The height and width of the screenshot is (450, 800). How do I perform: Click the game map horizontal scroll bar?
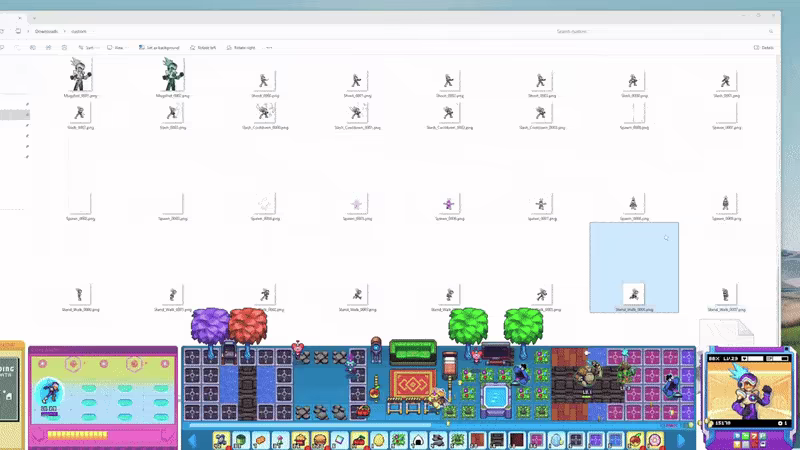click(310, 425)
